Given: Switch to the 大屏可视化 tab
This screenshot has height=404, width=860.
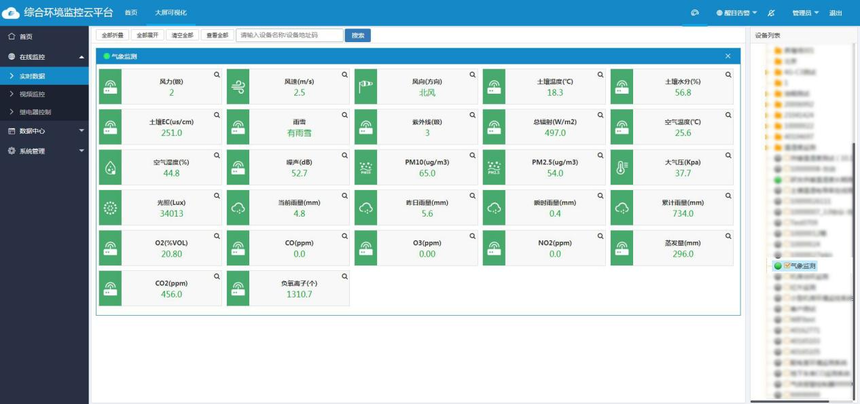Looking at the screenshot, I should click(171, 13).
